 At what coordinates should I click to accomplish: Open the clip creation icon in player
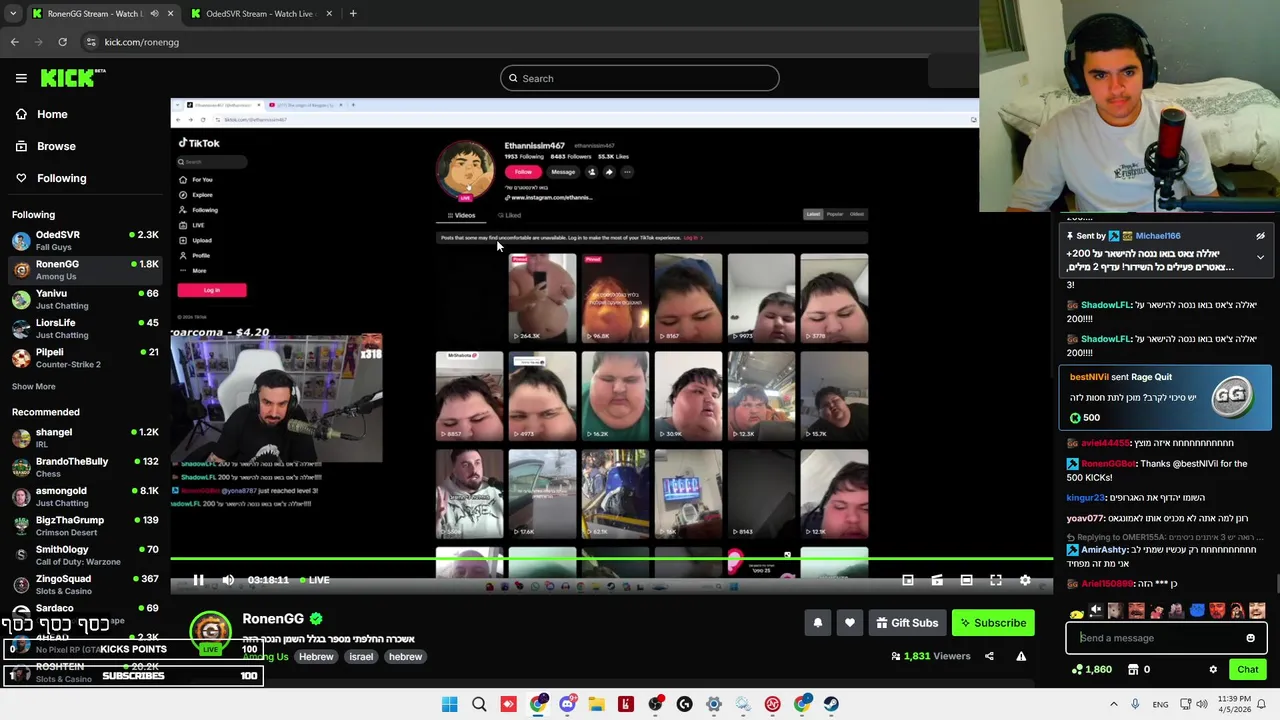point(937,580)
